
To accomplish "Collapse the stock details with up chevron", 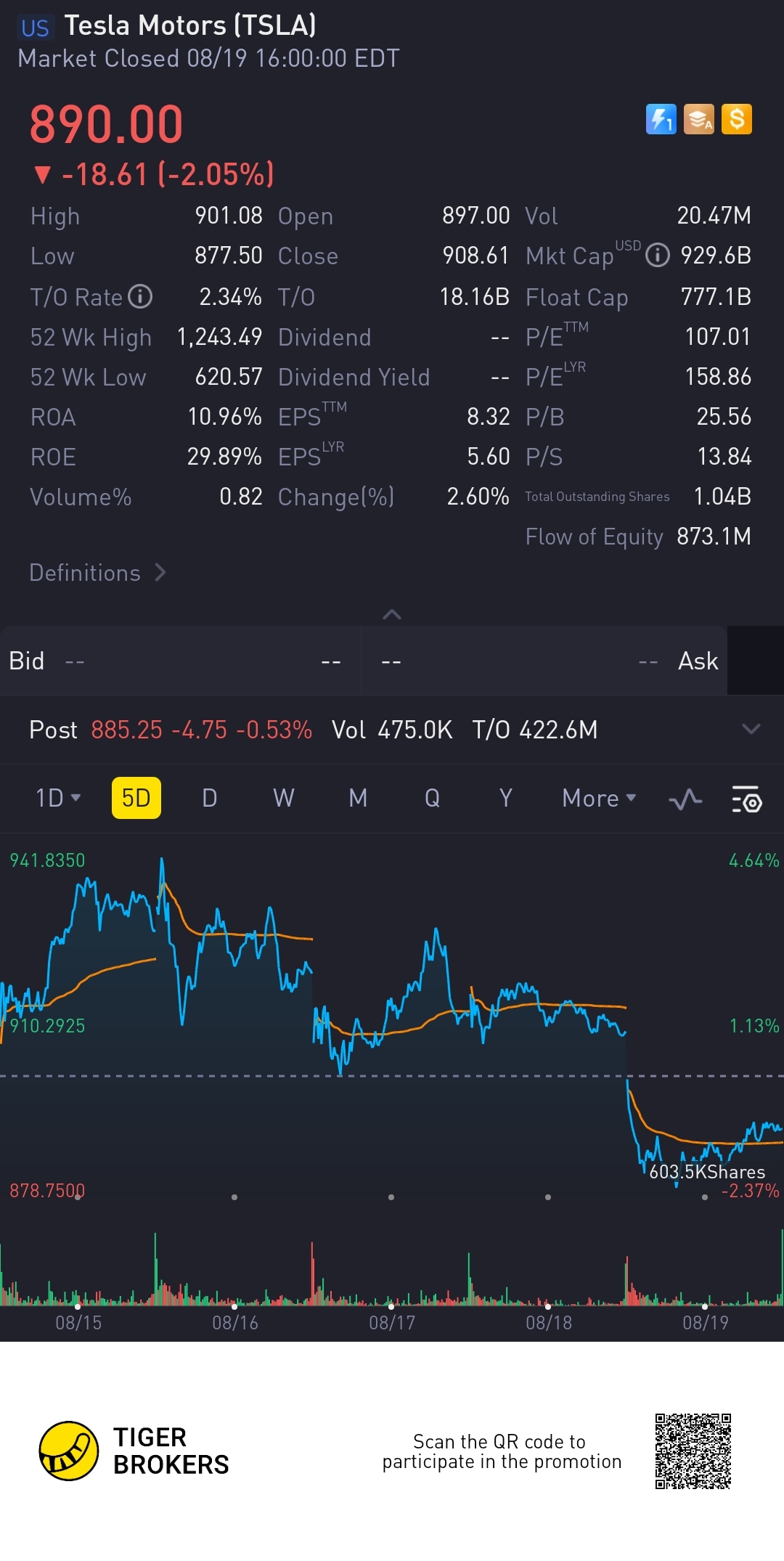I will (x=392, y=614).
